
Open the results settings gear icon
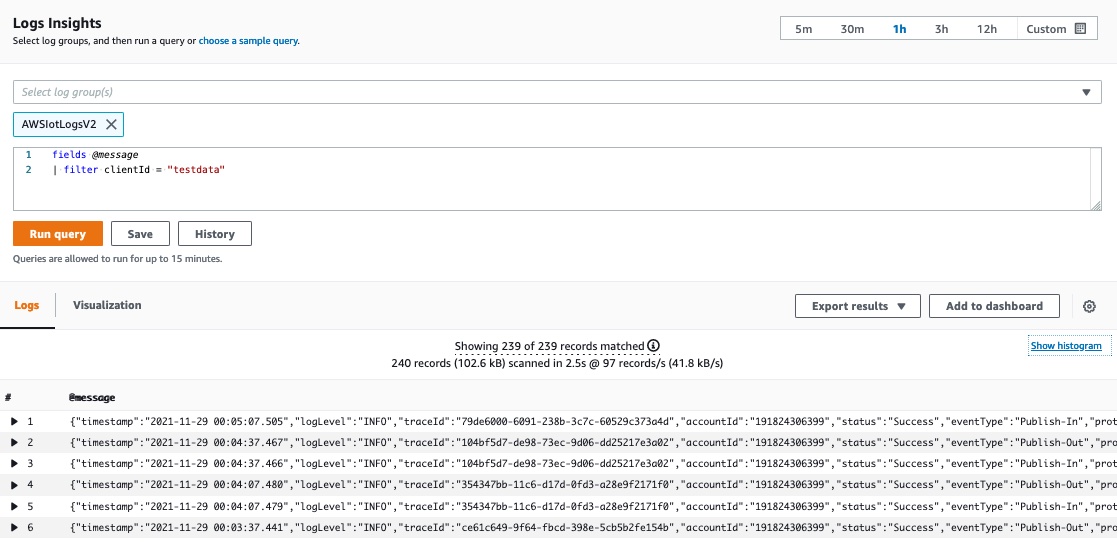point(1089,306)
